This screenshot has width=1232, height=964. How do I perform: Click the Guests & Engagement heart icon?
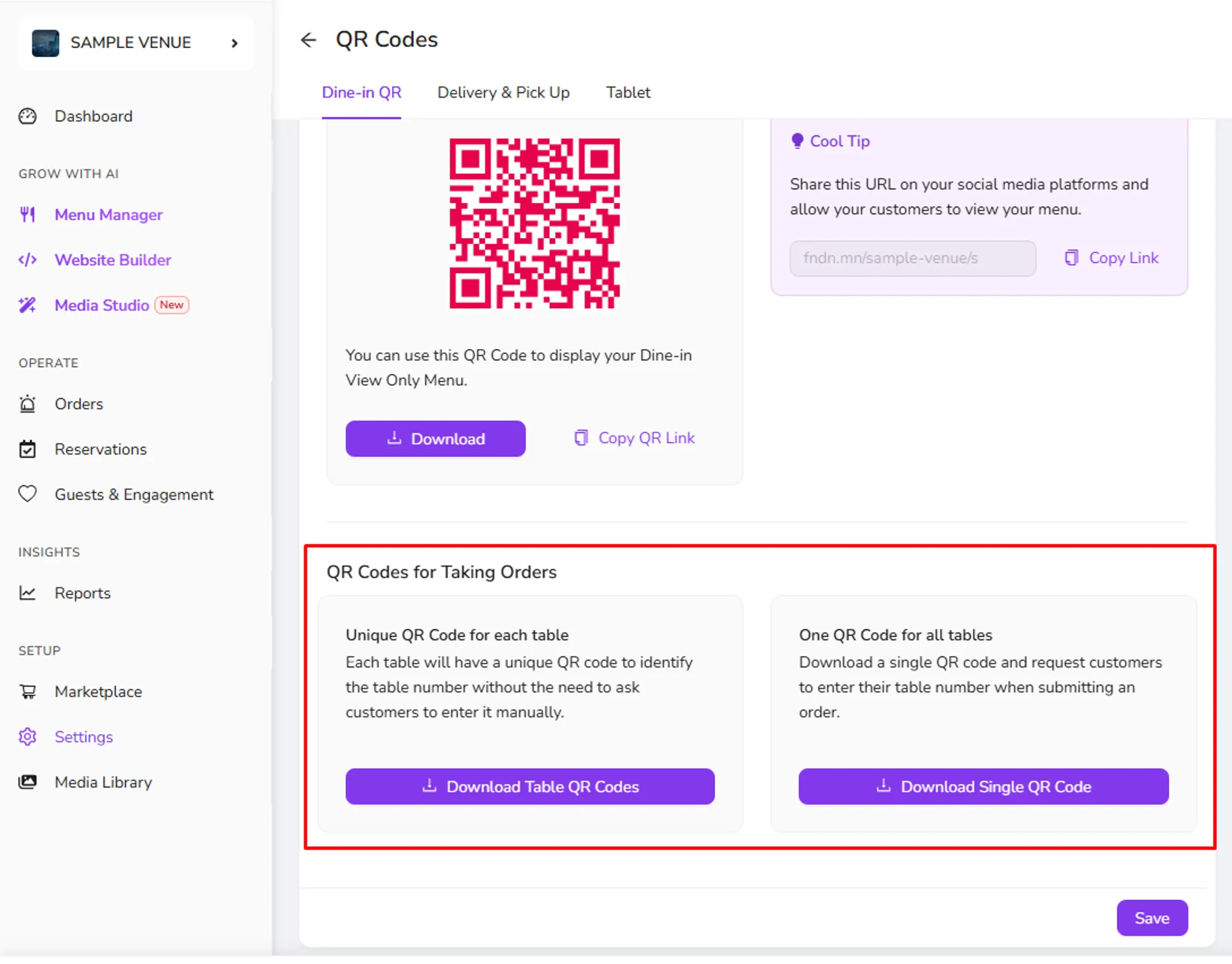28,494
